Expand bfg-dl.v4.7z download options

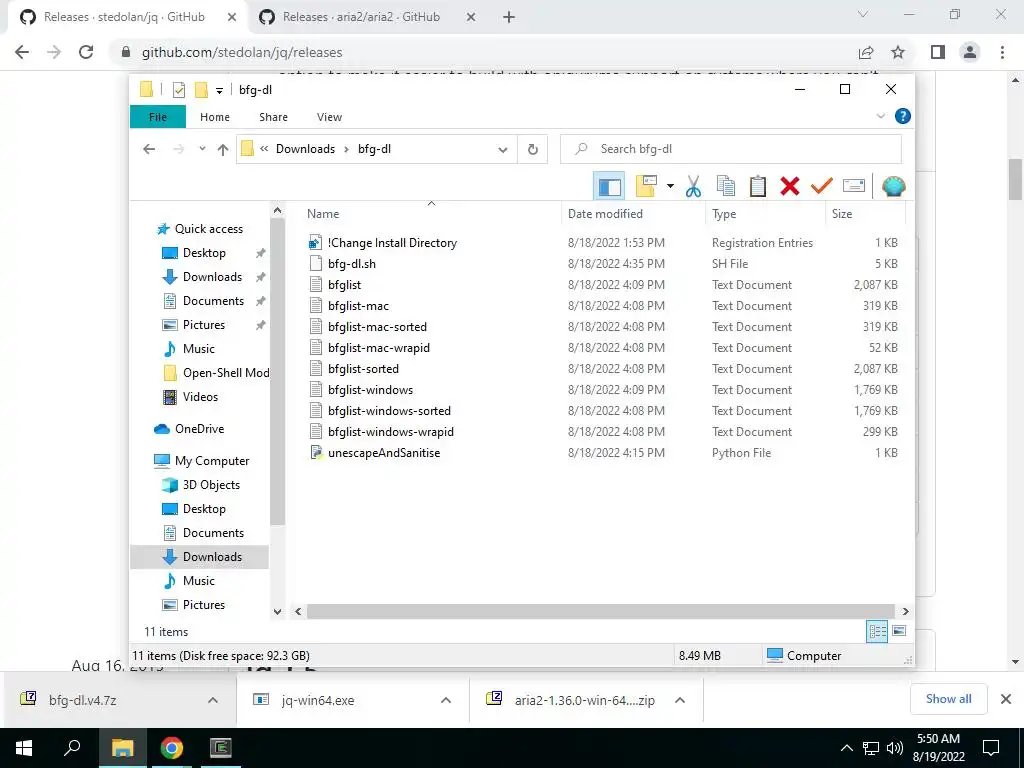point(213,700)
